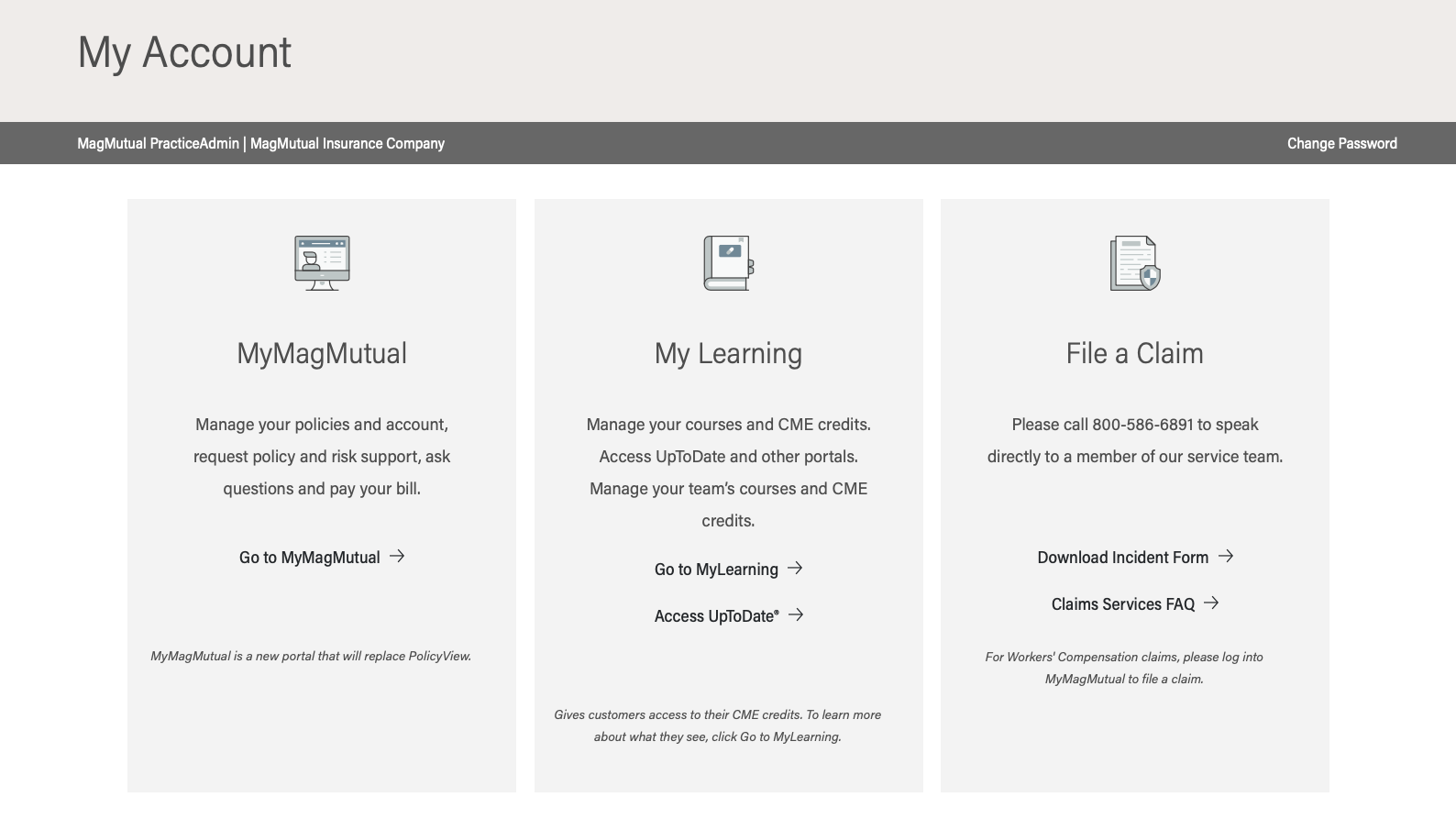Click the My Learning card title
This screenshot has height=819, width=1456.
(x=729, y=353)
